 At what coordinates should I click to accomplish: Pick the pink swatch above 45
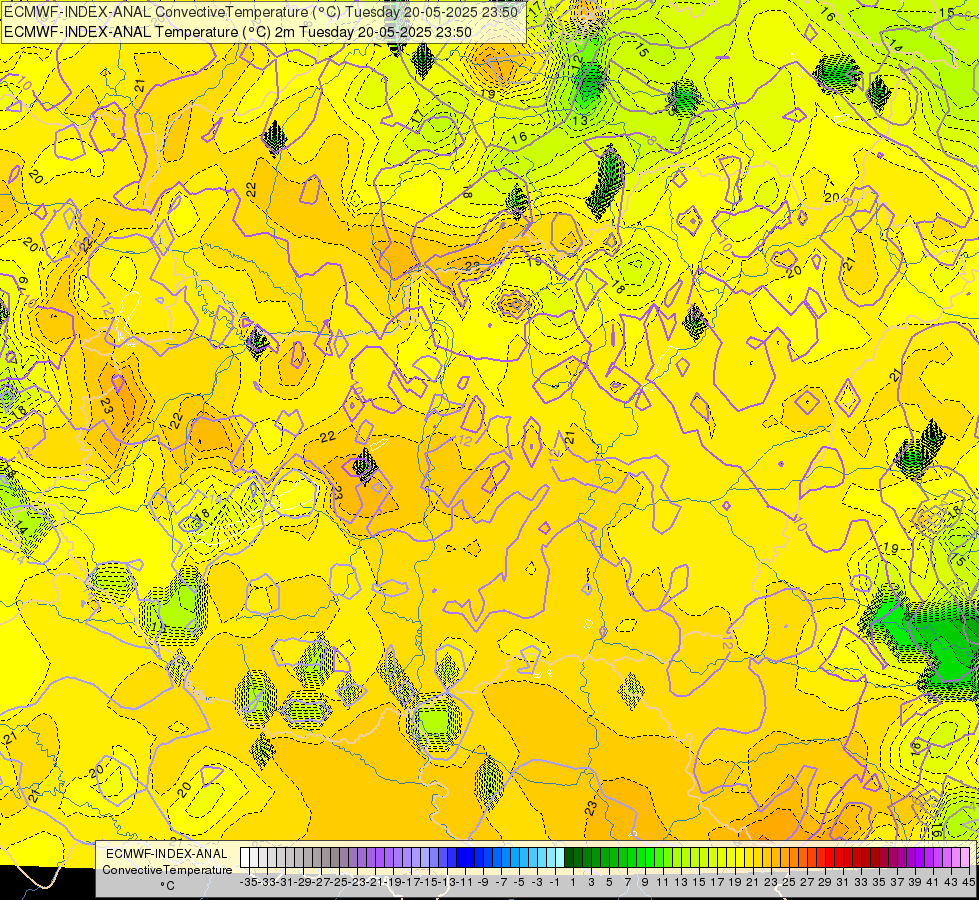[x=965, y=857]
